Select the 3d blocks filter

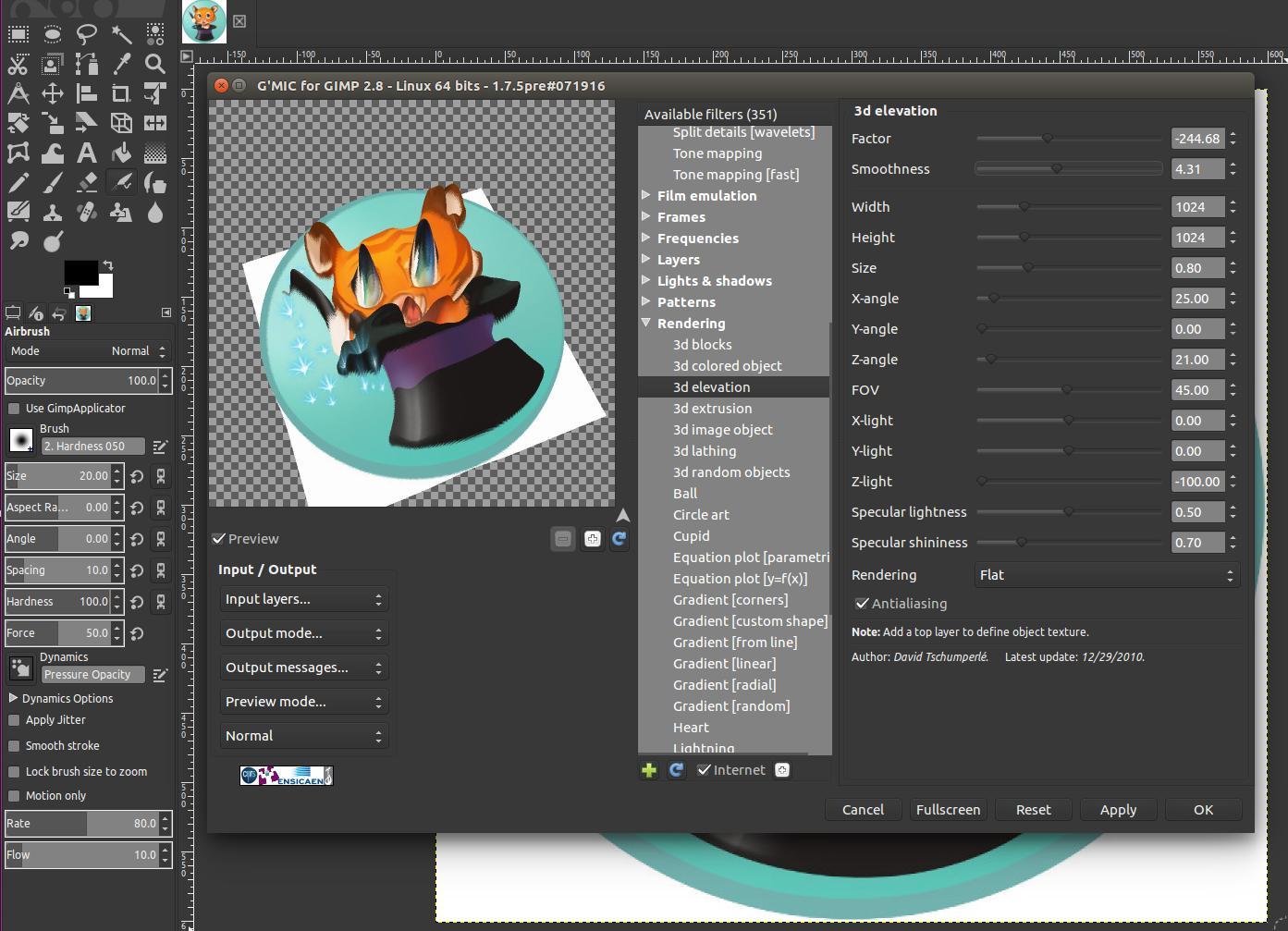702,345
